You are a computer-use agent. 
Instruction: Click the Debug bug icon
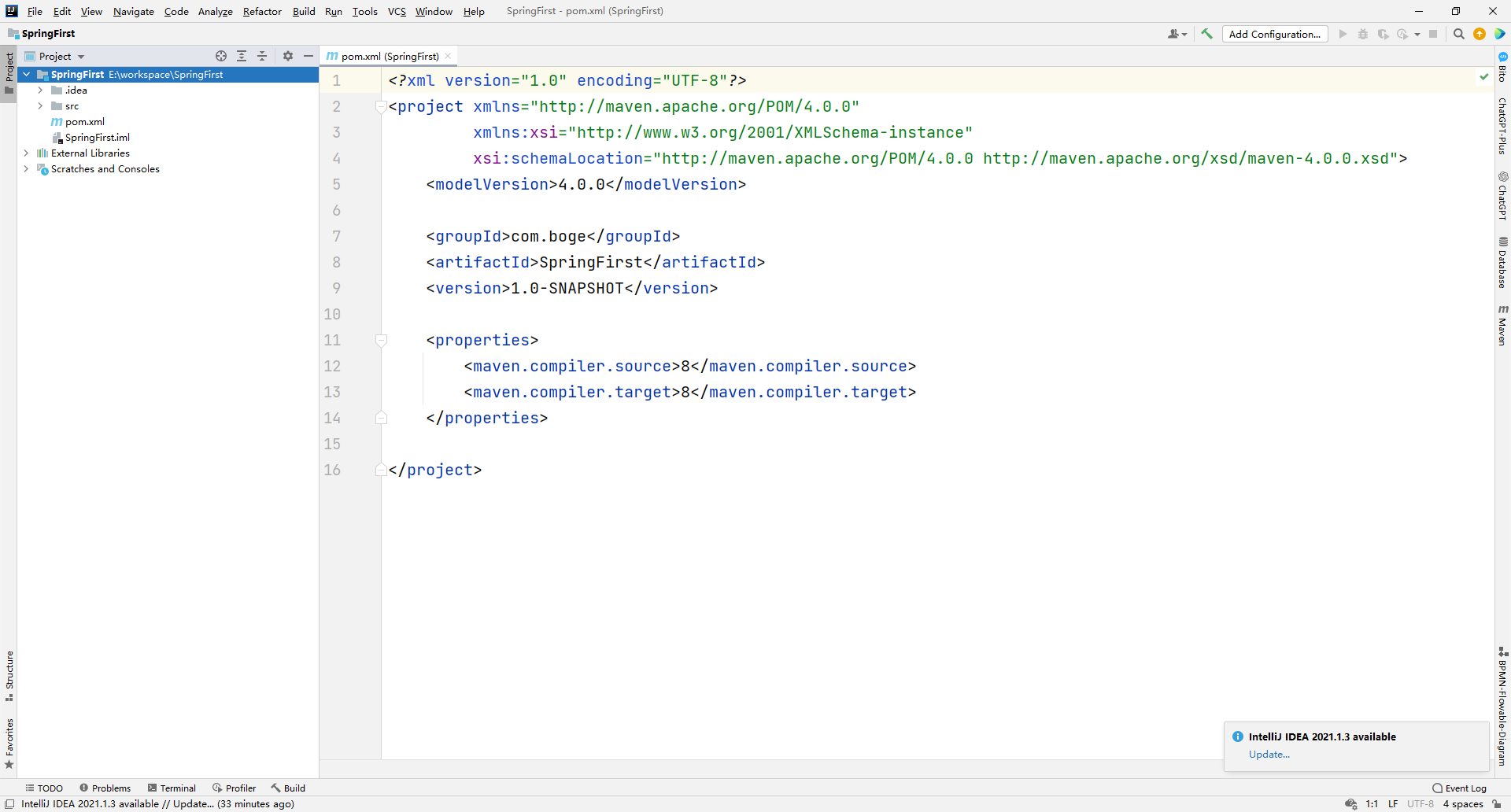1363,34
